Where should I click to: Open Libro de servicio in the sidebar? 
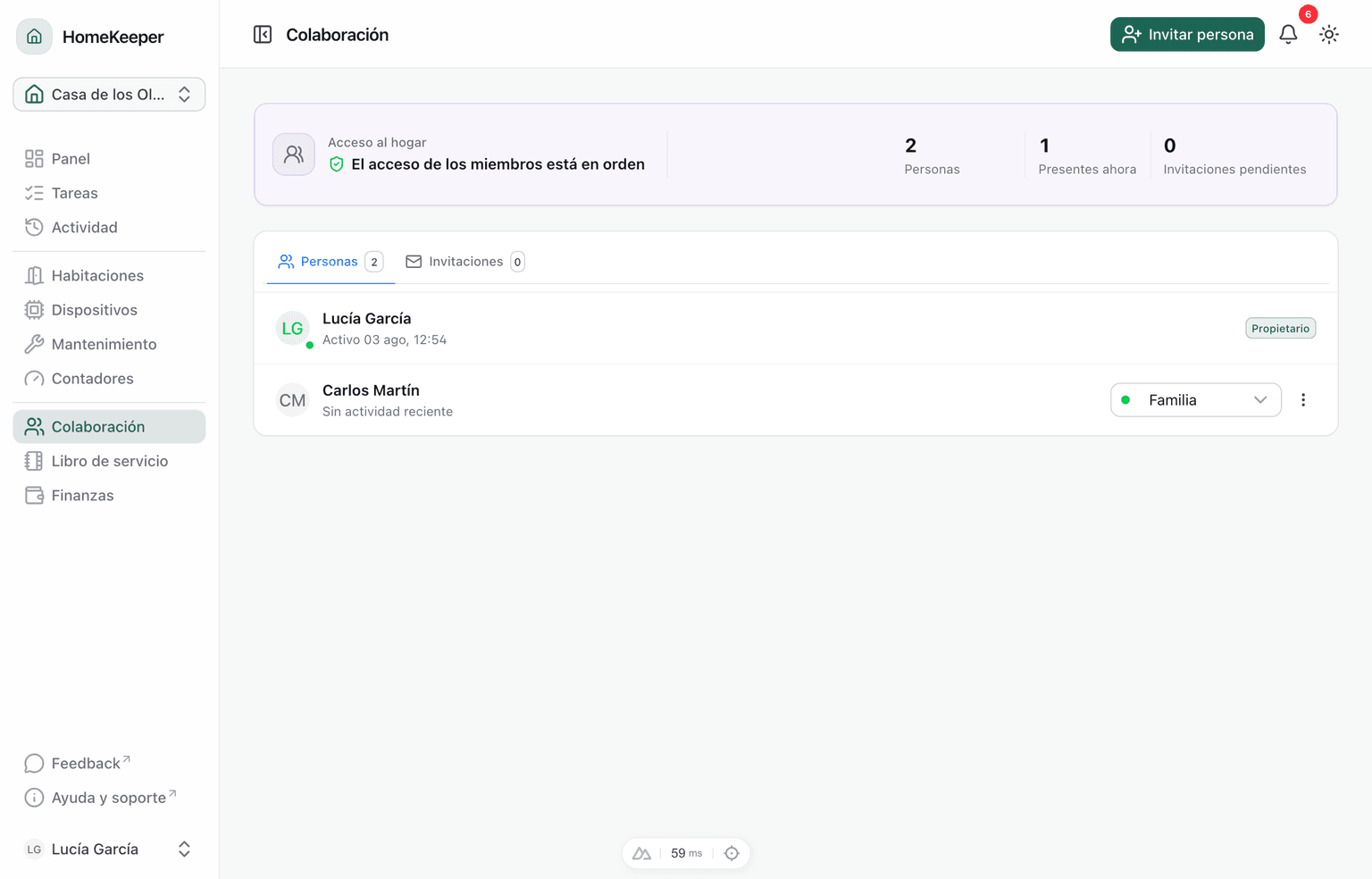click(x=109, y=461)
